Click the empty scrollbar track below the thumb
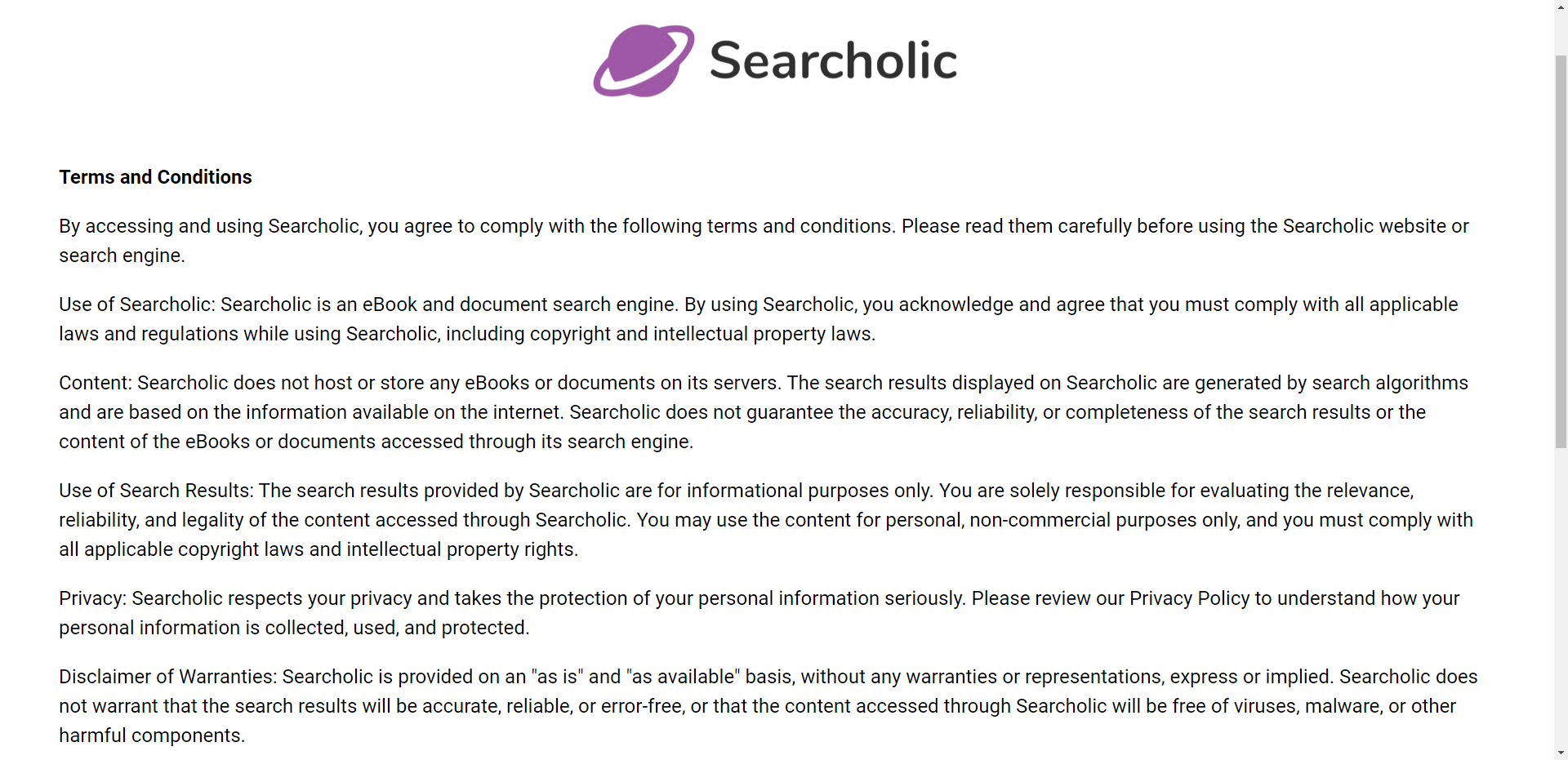The image size is (1568, 760). click(1561, 596)
